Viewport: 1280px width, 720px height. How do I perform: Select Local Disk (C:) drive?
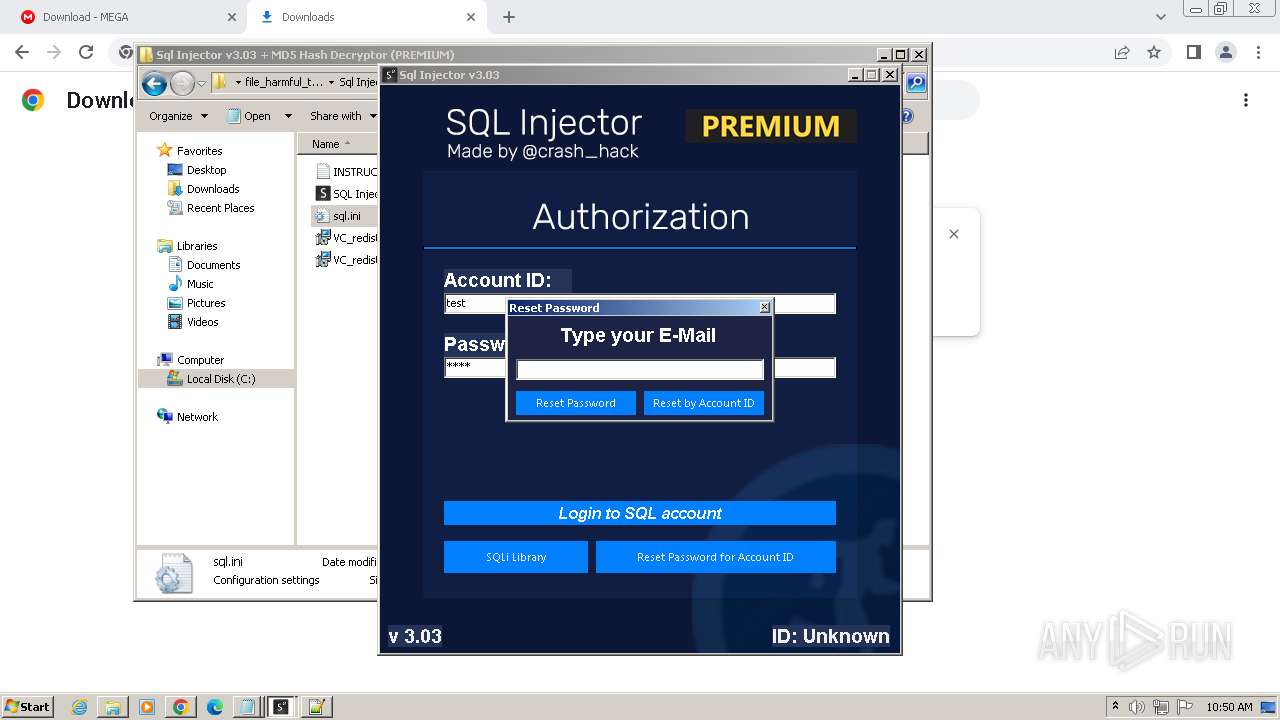pyautogui.click(x=220, y=379)
